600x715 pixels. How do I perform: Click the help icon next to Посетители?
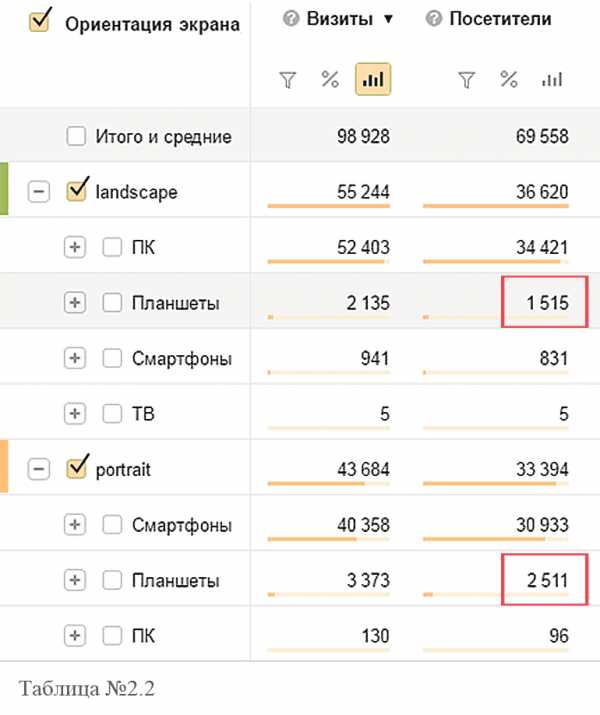(434, 18)
